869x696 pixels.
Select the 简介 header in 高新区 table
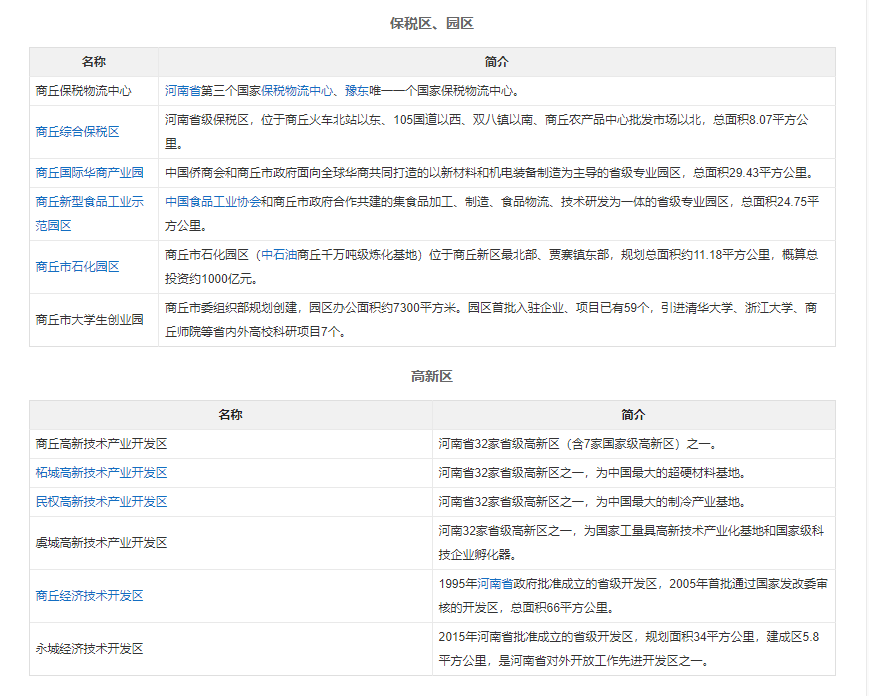(x=633, y=415)
